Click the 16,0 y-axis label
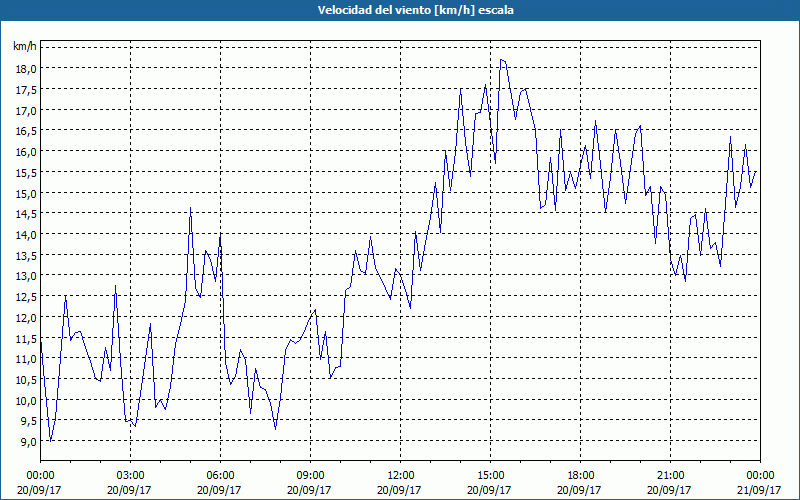 25,152
